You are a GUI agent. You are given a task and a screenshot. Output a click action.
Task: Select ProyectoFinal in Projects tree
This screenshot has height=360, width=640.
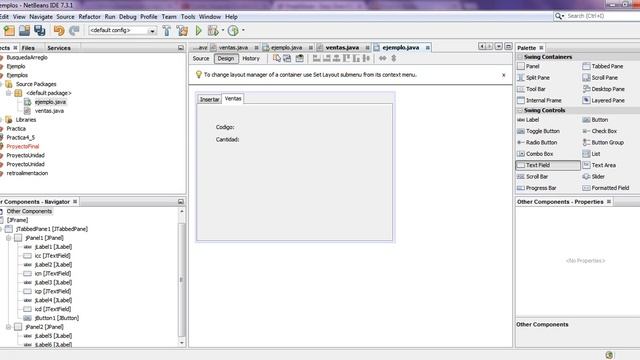point(22,147)
